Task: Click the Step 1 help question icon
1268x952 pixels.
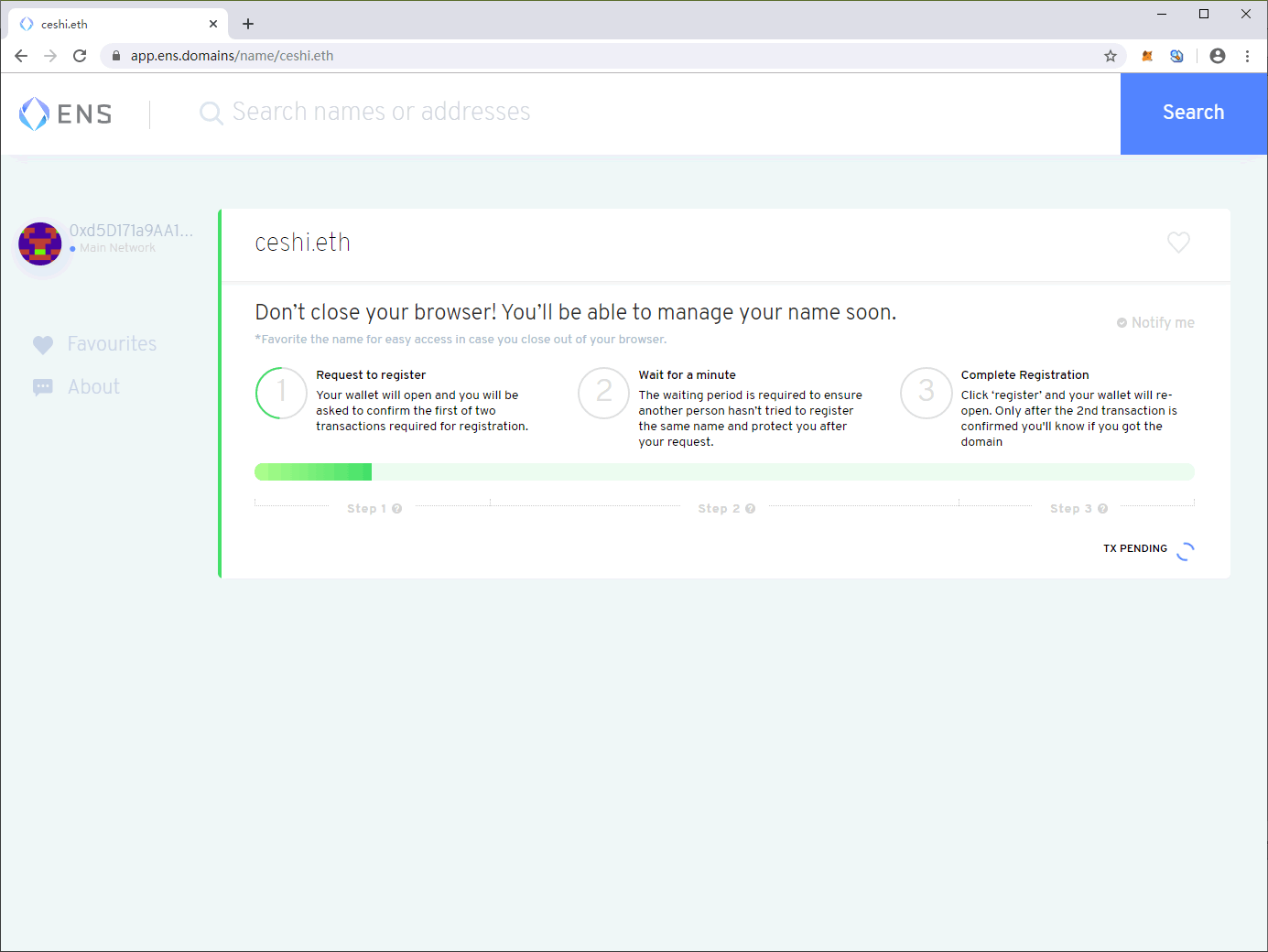Action: (397, 509)
